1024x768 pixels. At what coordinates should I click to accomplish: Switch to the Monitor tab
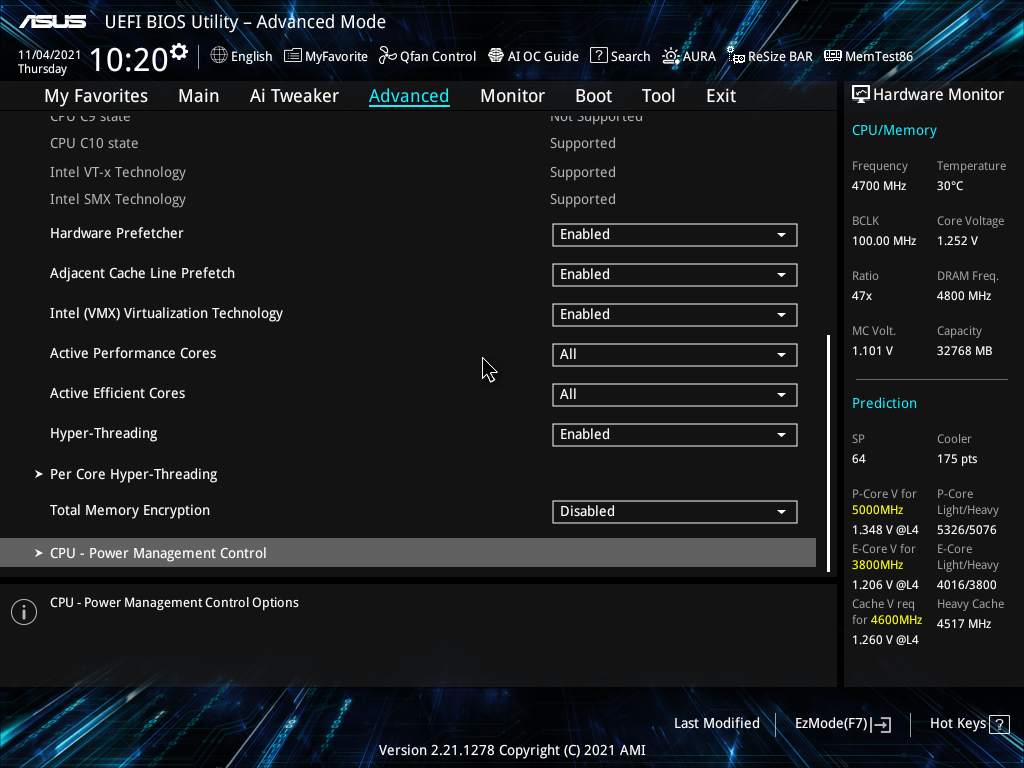[x=512, y=95]
